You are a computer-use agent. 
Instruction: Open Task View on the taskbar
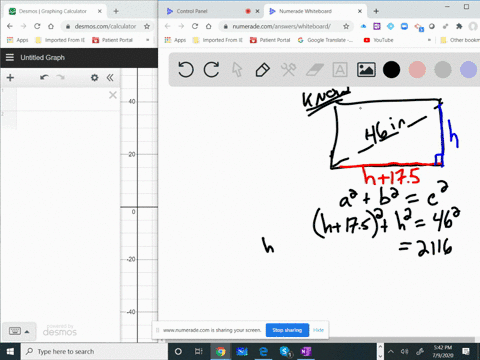199,351
